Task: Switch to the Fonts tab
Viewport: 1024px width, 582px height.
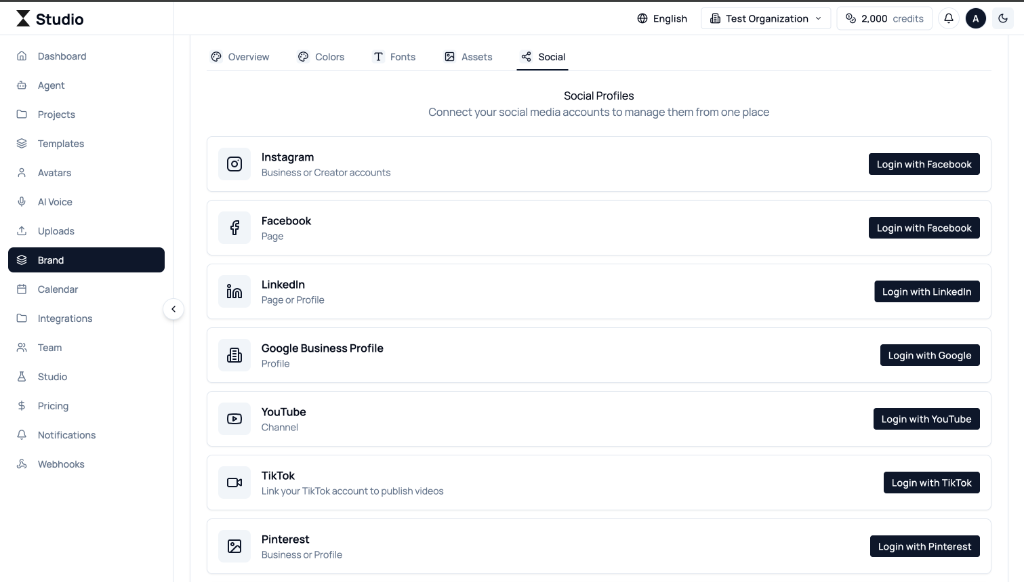Action: tap(394, 57)
